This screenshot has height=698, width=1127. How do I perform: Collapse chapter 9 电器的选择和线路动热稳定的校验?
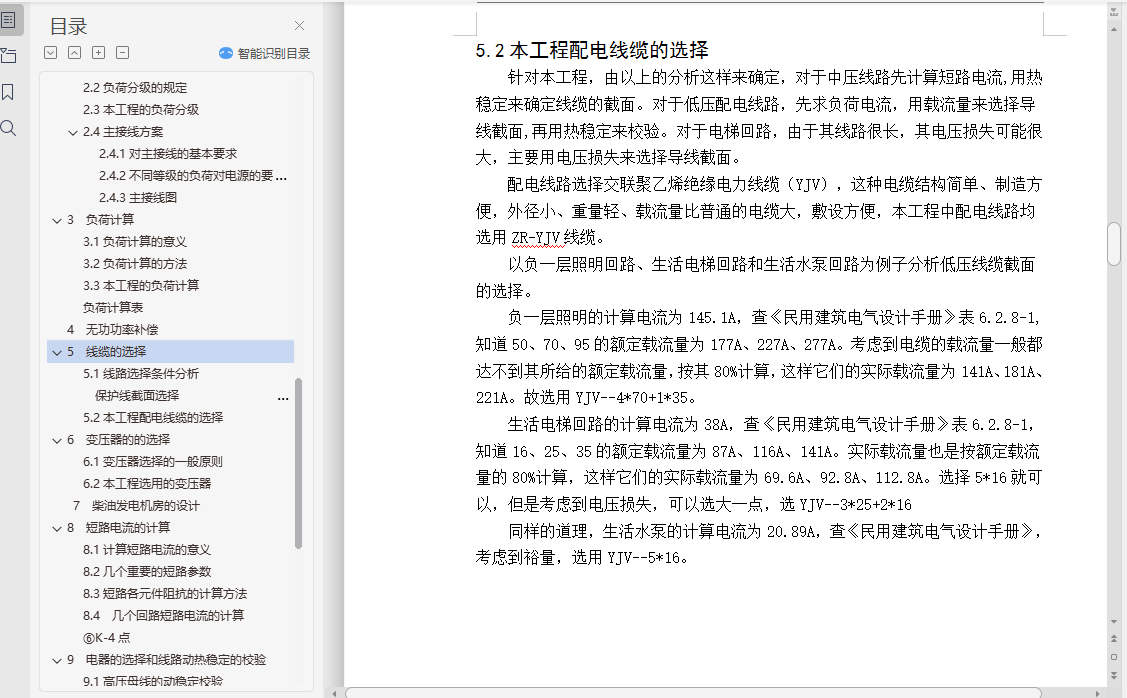click(x=57, y=661)
